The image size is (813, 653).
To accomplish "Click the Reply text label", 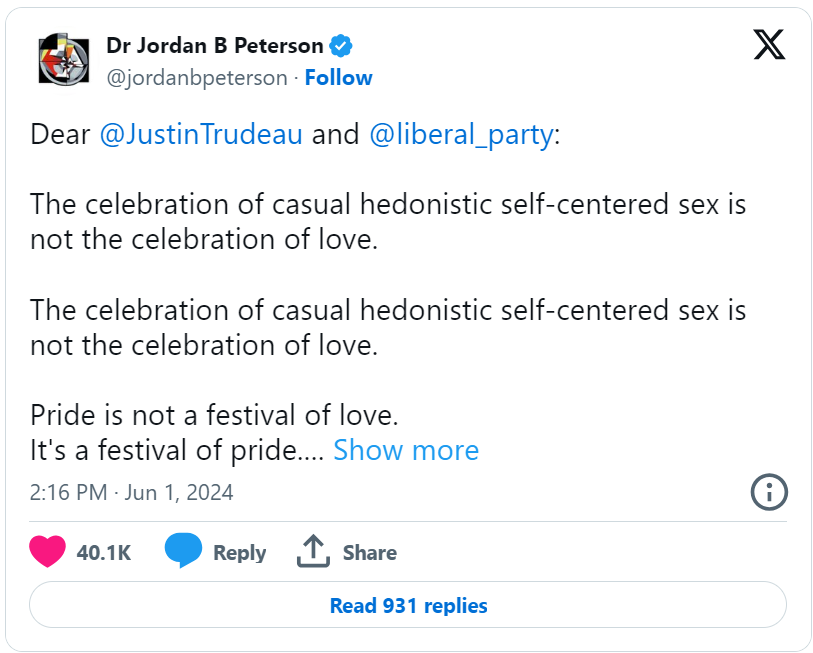I will 240,553.
